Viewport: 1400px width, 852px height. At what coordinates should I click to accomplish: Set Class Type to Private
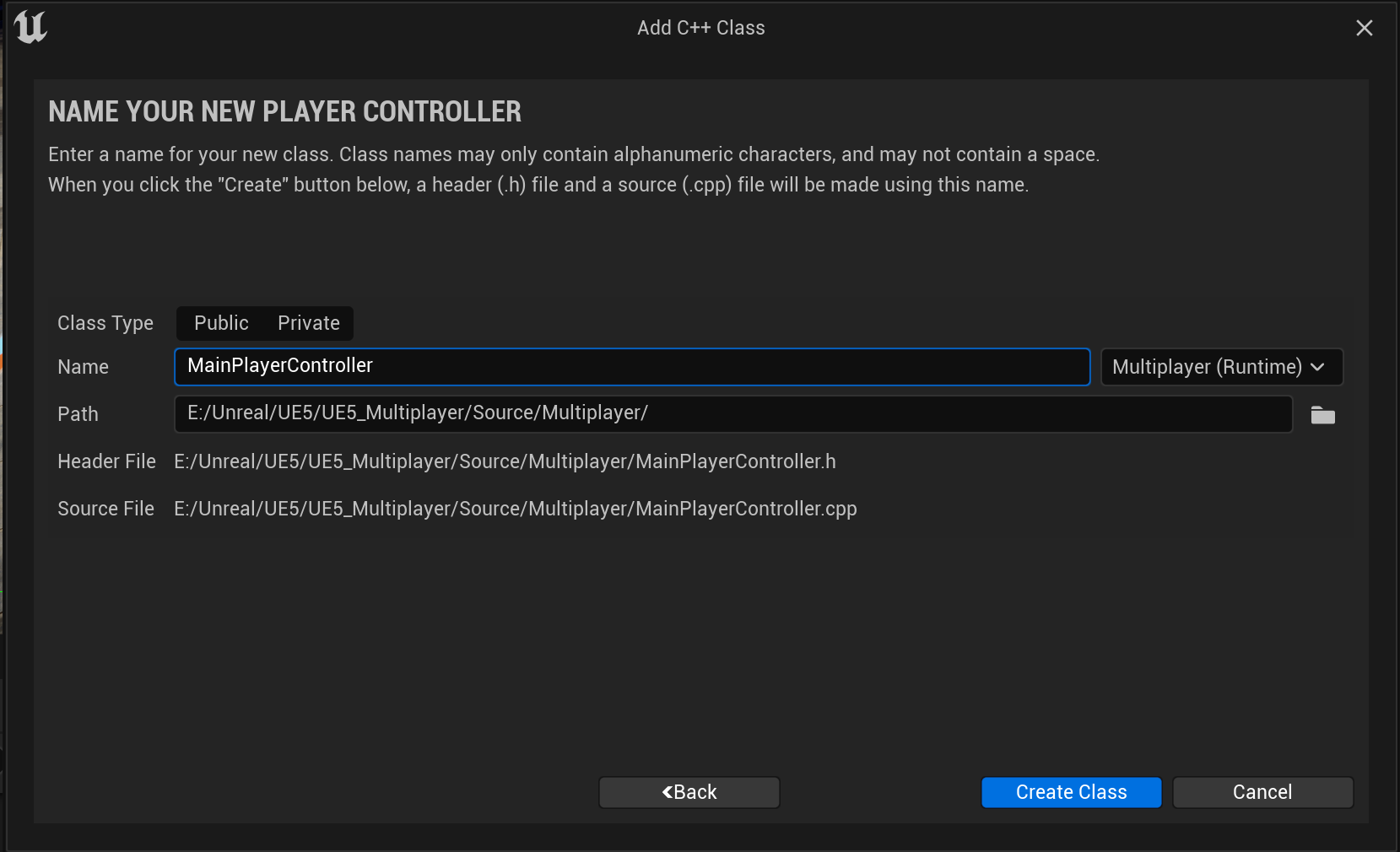tap(309, 323)
